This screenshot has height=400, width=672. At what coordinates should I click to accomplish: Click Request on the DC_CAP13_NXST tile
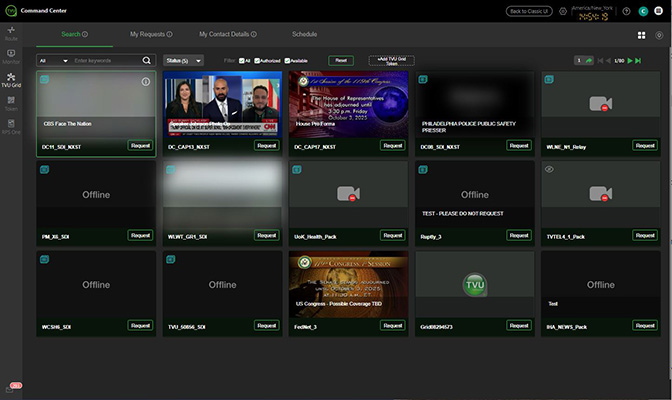266,145
